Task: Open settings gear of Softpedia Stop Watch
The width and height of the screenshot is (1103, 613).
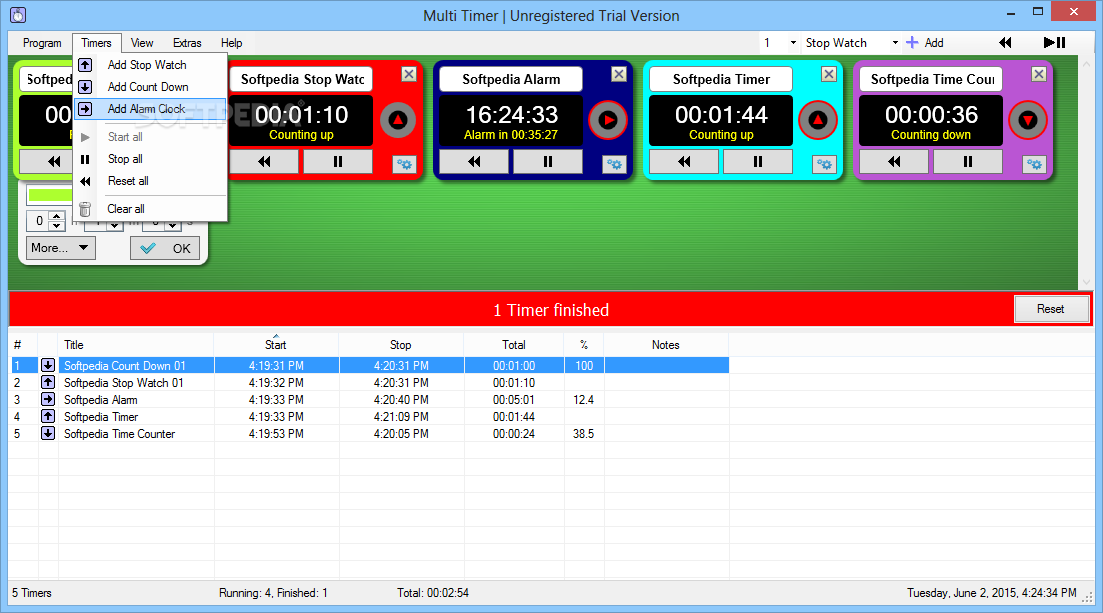Action: click(x=404, y=165)
